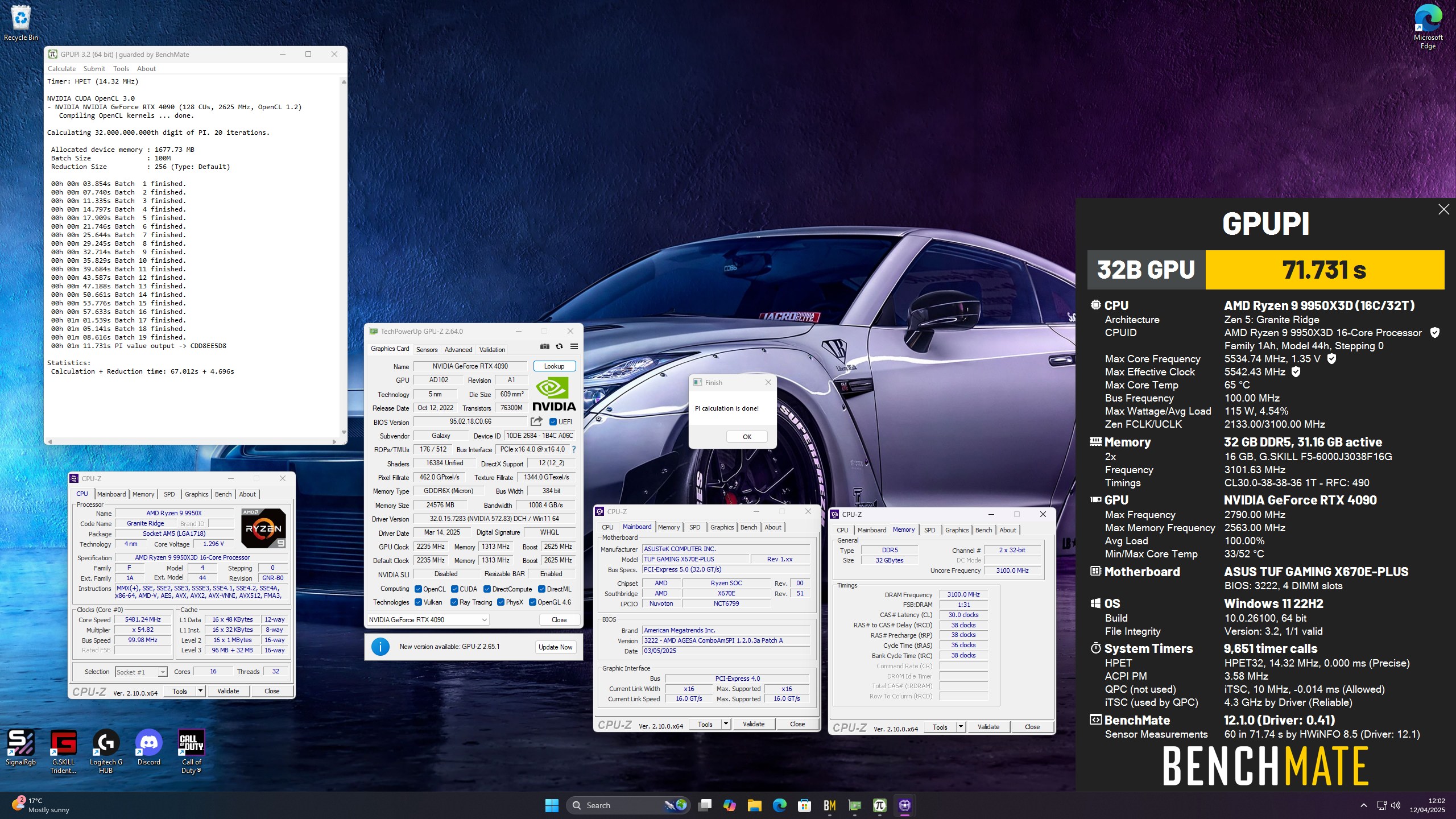1456x819 pixels.
Task: Select Bench tab in CPU-Z CPU window
Action: [x=223, y=494]
